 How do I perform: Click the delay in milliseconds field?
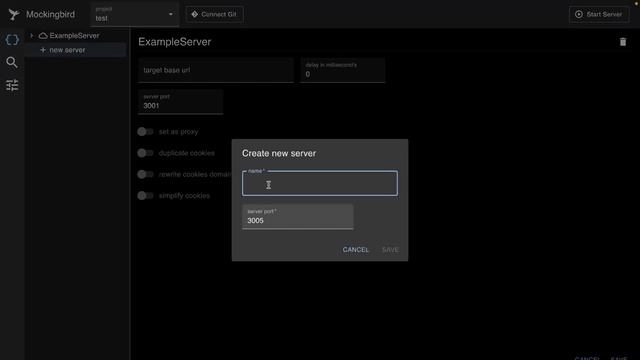342,70
